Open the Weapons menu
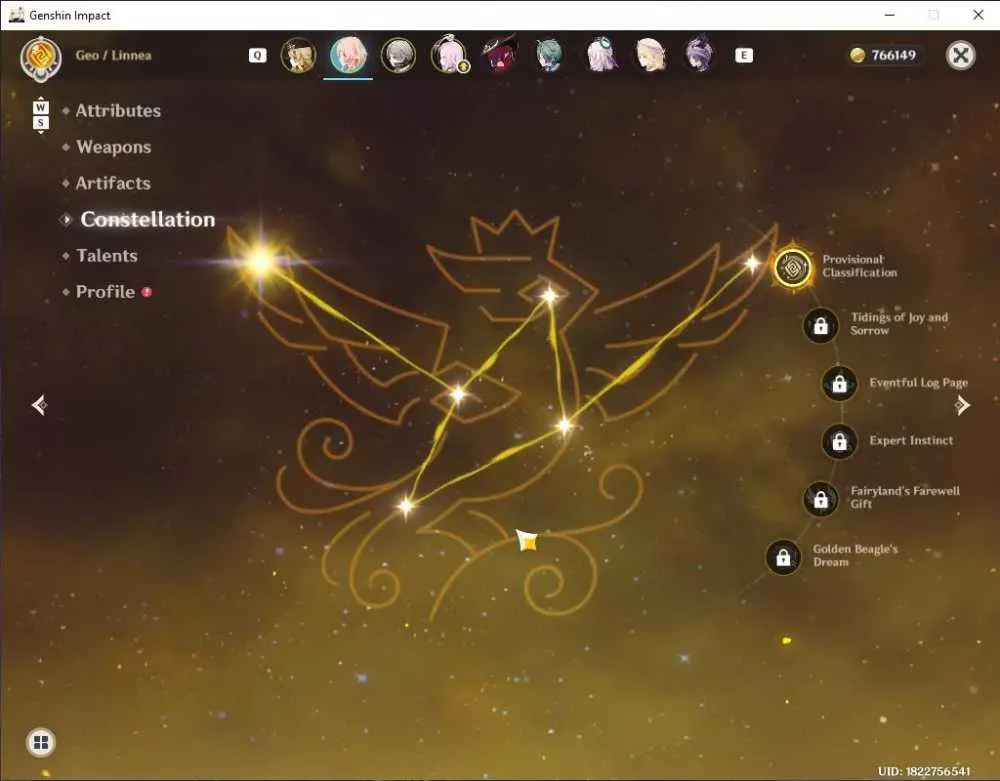This screenshot has height=781, width=1000. (114, 147)
